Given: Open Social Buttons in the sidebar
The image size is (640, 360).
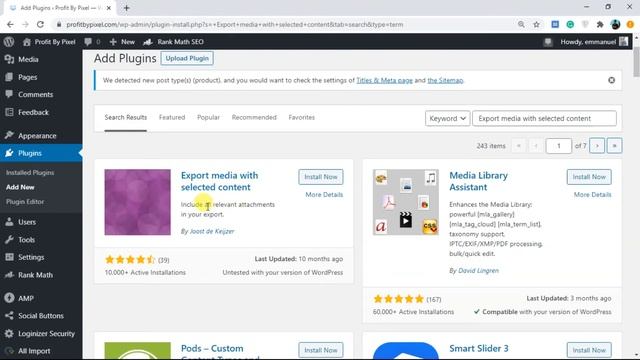Looking at the screenshot, I should [x=41, y=316].
